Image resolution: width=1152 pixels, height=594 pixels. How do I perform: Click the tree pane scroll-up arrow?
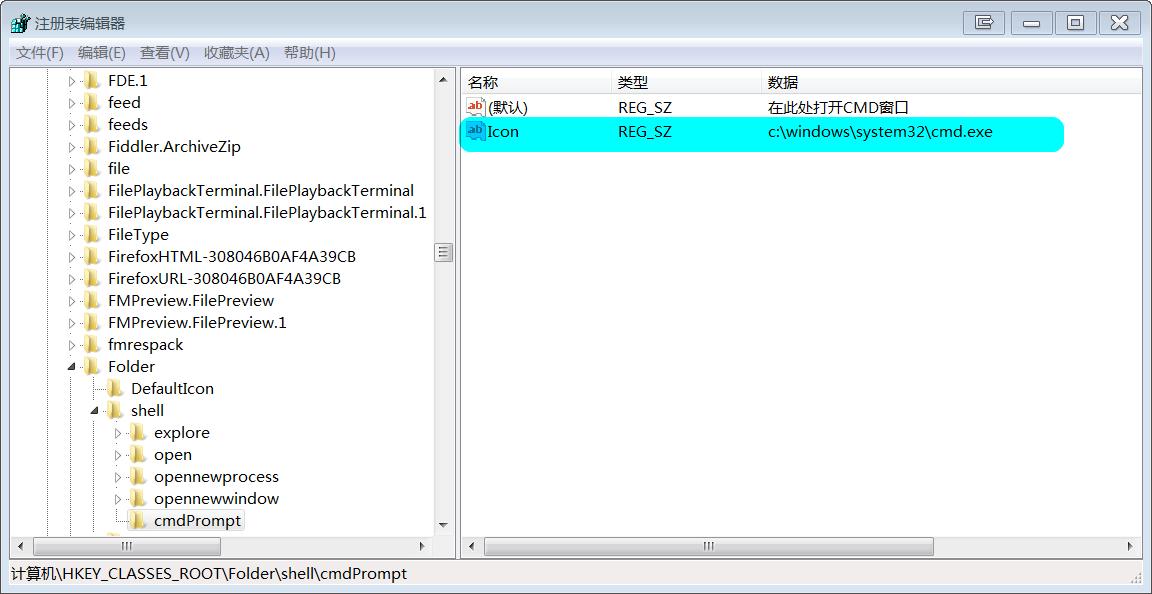pyautogui.click(x=443, y=79)
